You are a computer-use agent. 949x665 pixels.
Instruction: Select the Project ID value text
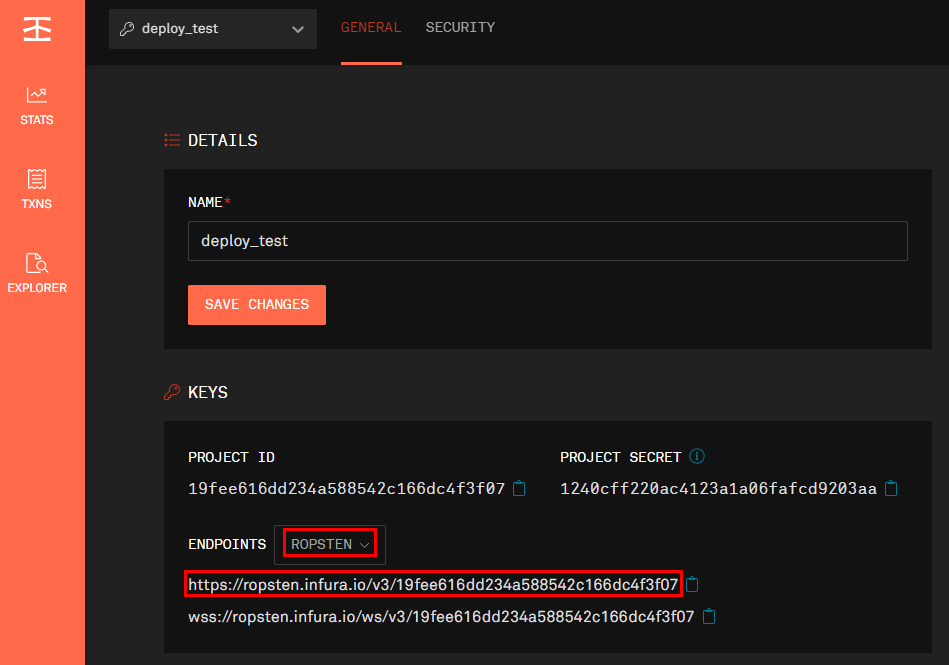click(x=347, y=488)
